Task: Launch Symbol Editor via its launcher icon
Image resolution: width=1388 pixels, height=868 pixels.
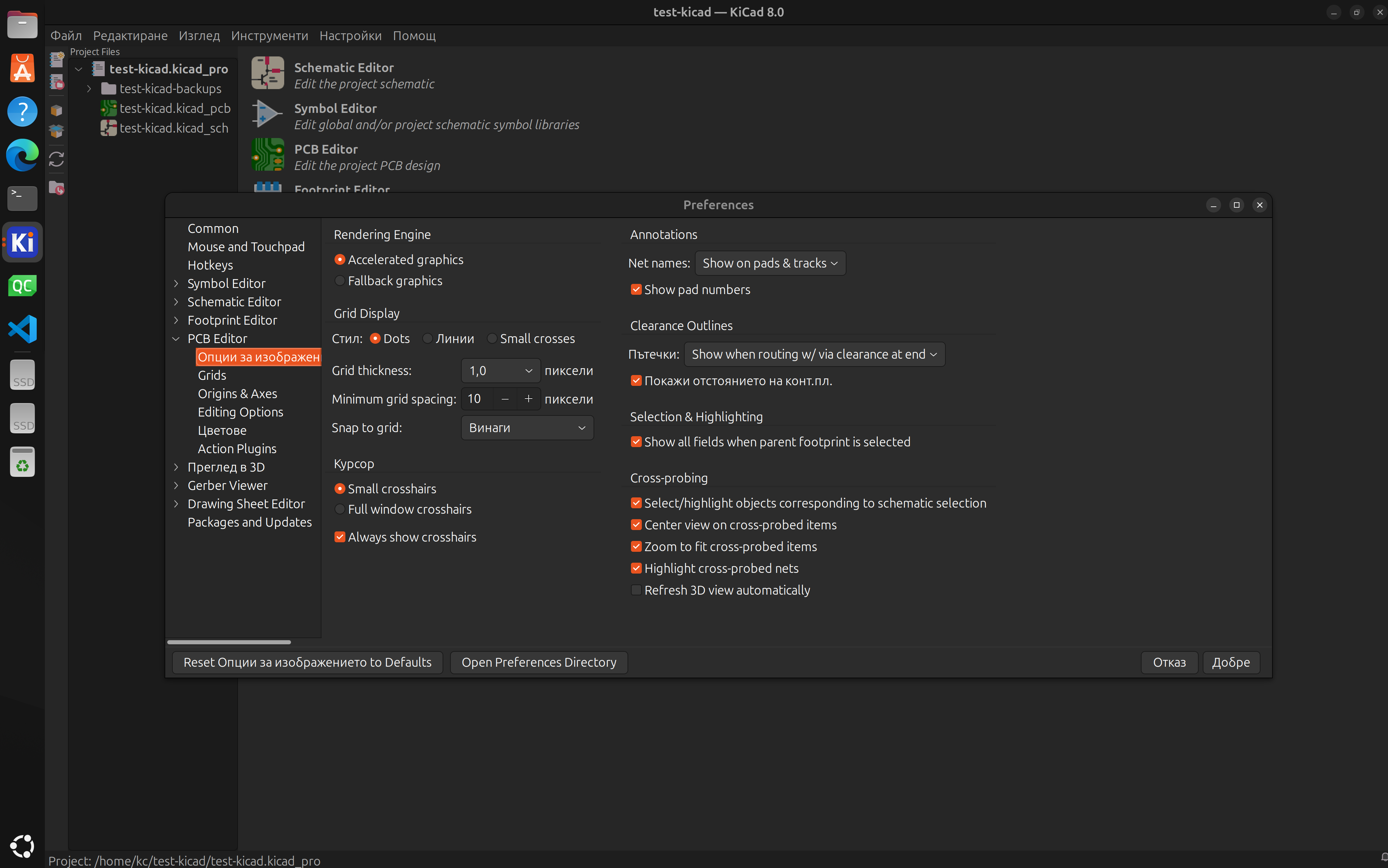Action: (x=268, y=114)
